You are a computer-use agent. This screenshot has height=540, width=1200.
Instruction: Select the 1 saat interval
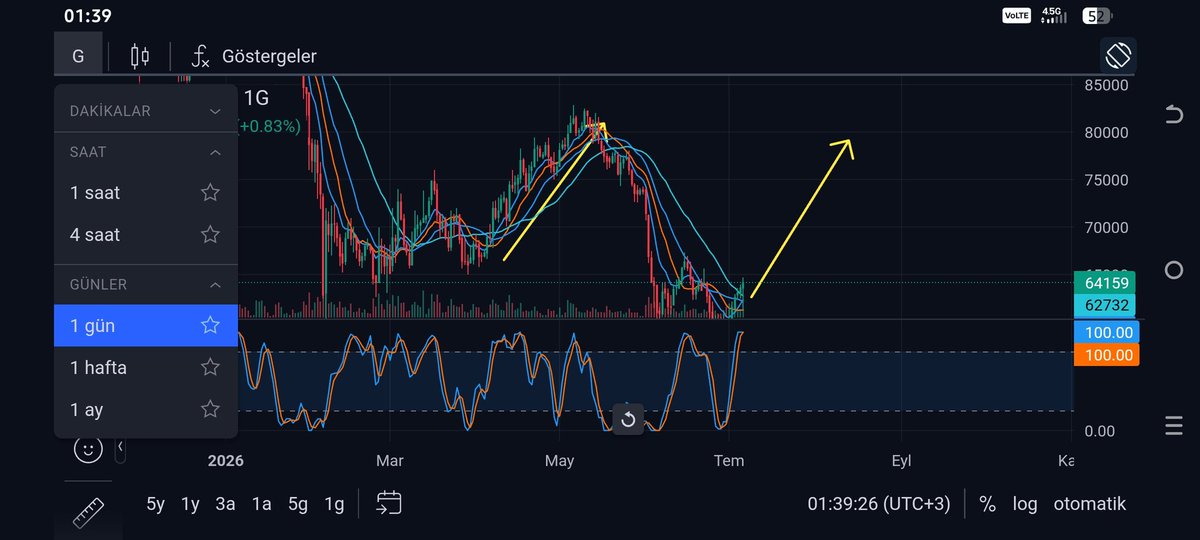[146, 193]
